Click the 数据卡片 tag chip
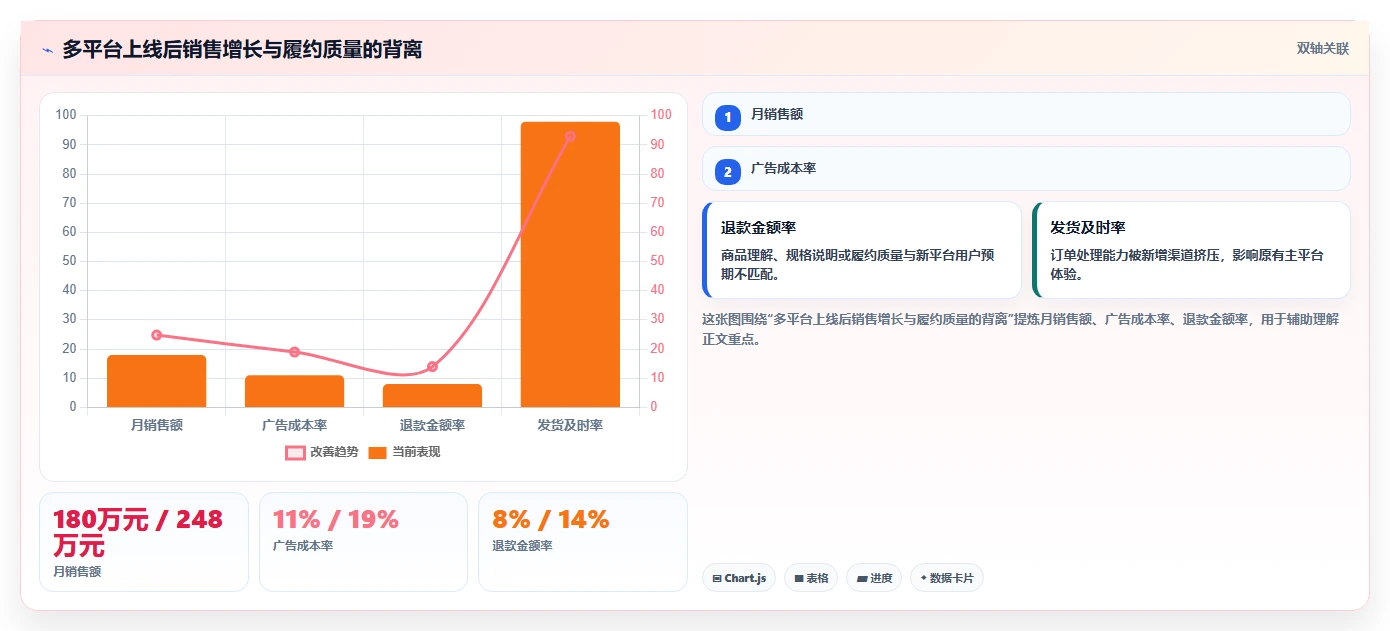Viewport: 1390px width, 631px height. point(947,578)
